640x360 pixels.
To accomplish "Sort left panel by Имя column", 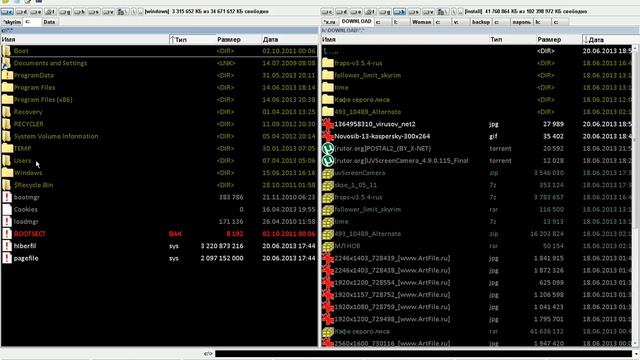I will point(84,40).
